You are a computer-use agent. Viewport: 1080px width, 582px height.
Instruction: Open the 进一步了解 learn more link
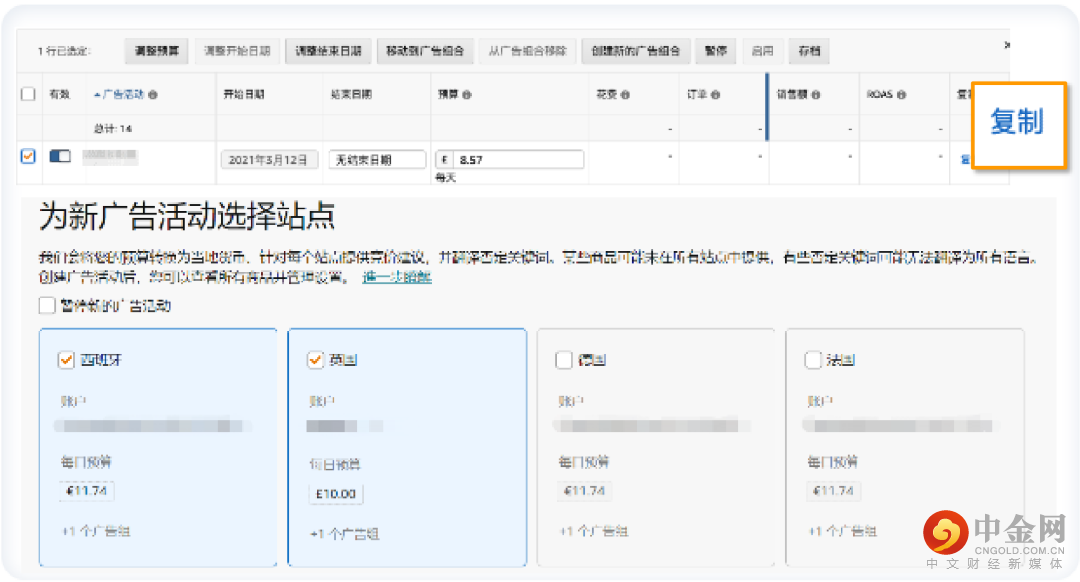(x=397, y=277)
